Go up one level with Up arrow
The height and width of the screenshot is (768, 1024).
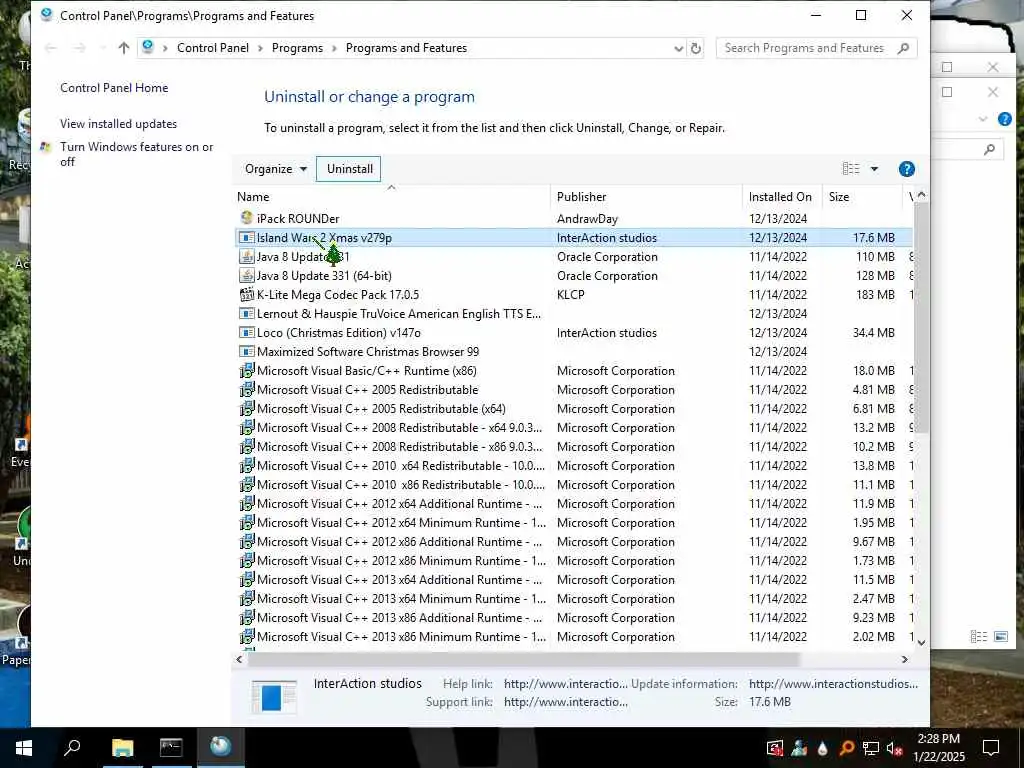pyautogui.click(x=123, y=48)
